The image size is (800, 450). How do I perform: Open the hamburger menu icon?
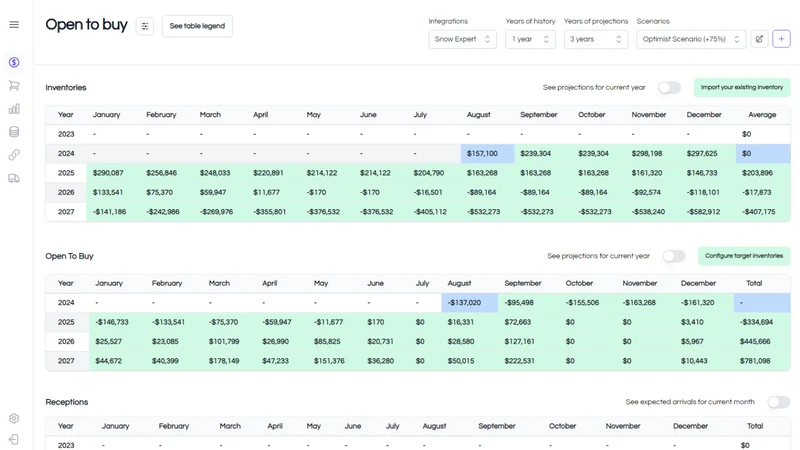coord(14,24)
